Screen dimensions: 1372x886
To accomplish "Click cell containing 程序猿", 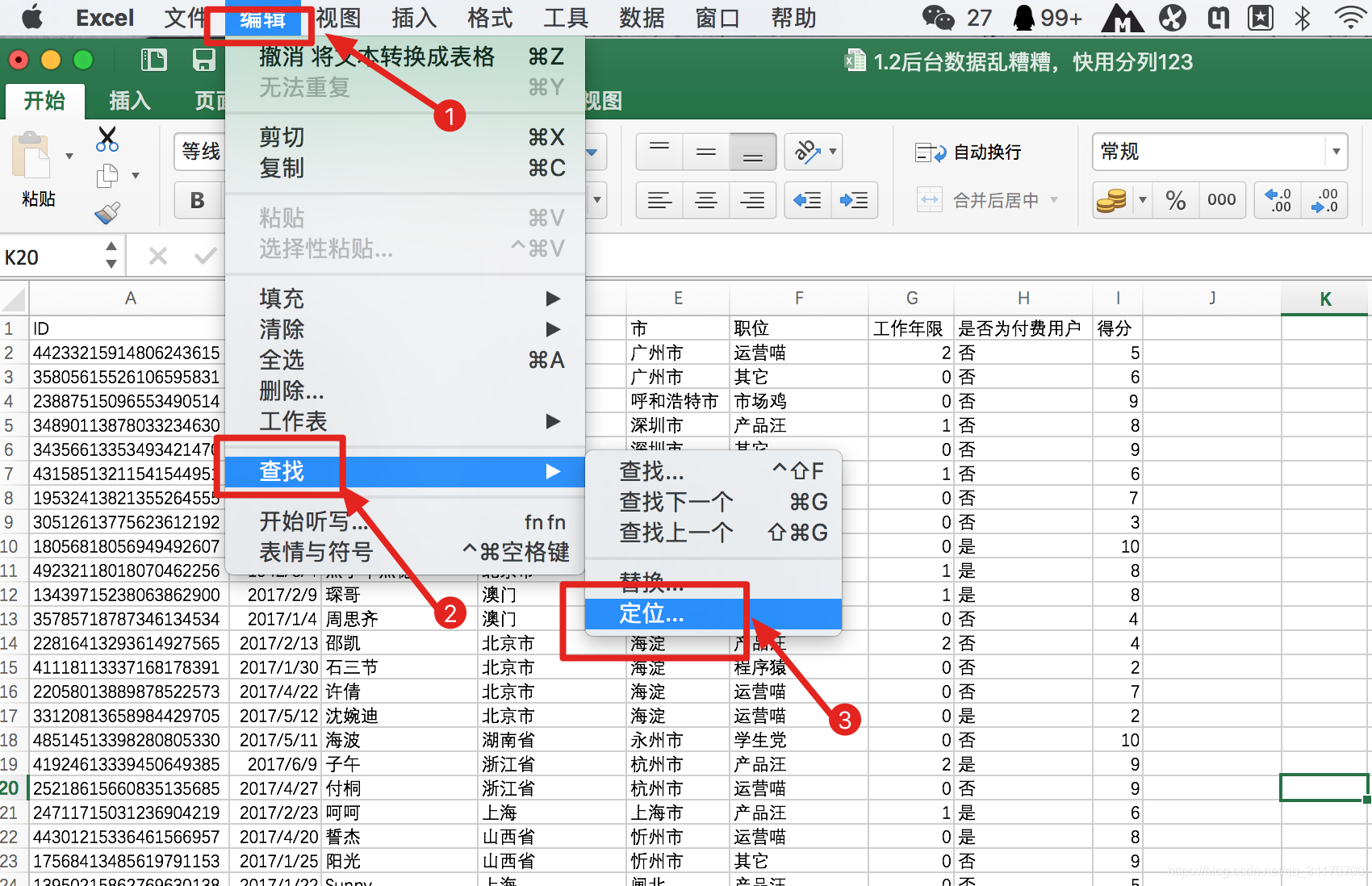I will [x=799, y=667].
